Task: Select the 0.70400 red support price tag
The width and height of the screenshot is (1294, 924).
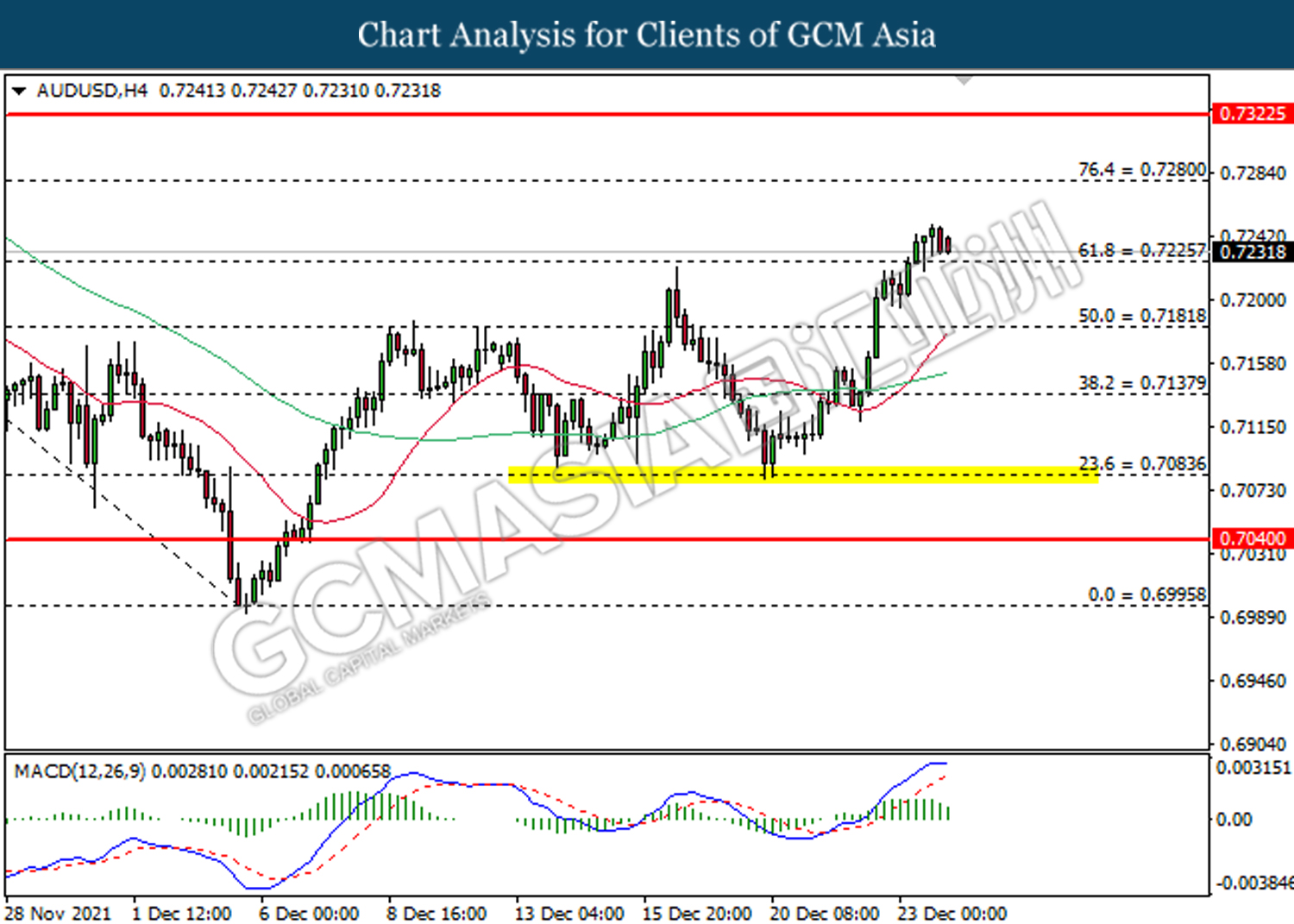Action: point(1253,538)
